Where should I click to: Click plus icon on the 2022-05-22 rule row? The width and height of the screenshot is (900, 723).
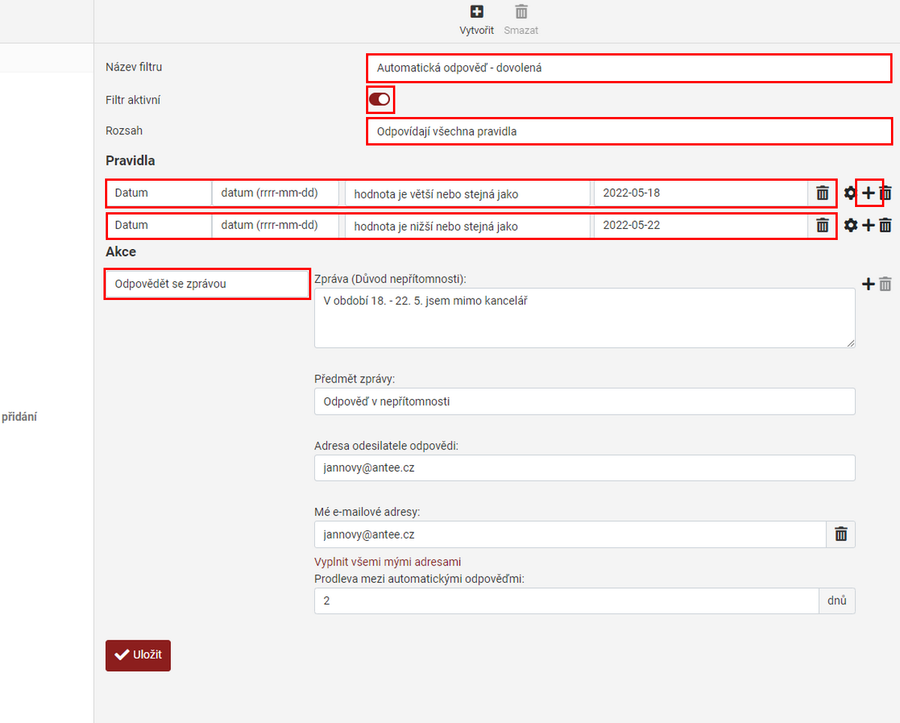(x=868, y=226)
